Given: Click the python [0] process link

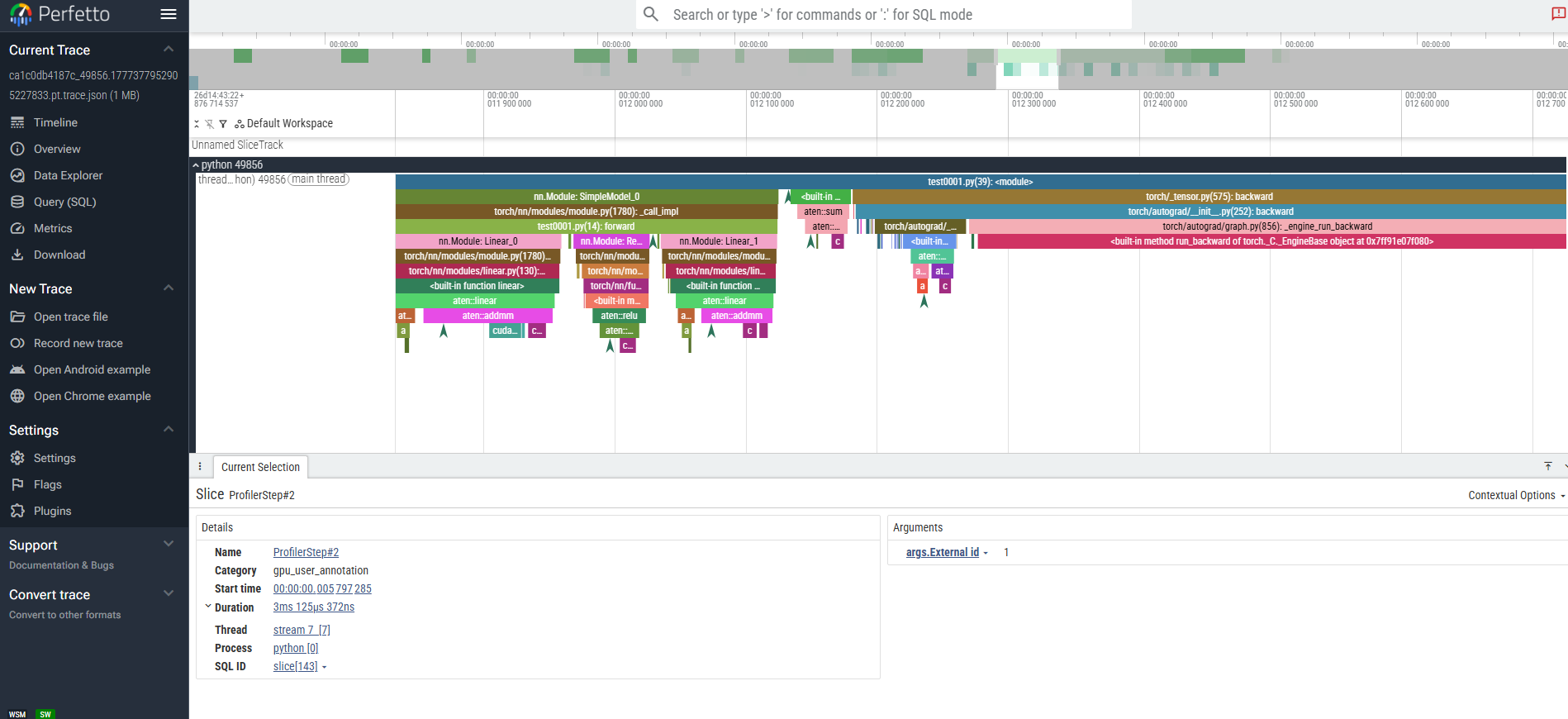Looking at the screenshot, I should pos(296,648).
